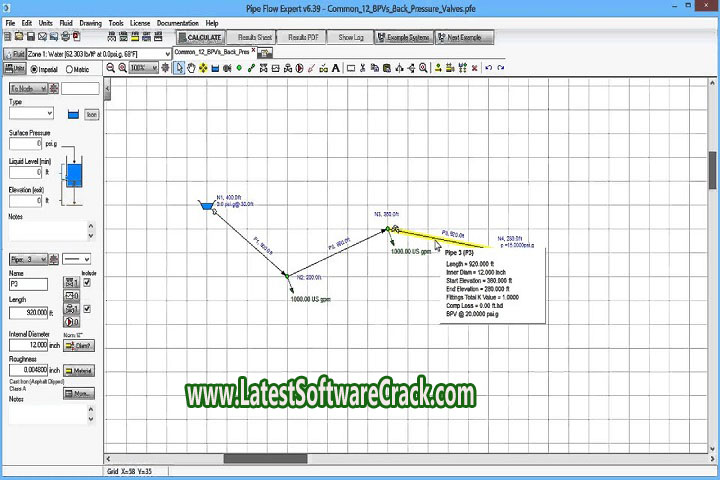
Task: Click the Results PDF button
Action: coord(301,37)
